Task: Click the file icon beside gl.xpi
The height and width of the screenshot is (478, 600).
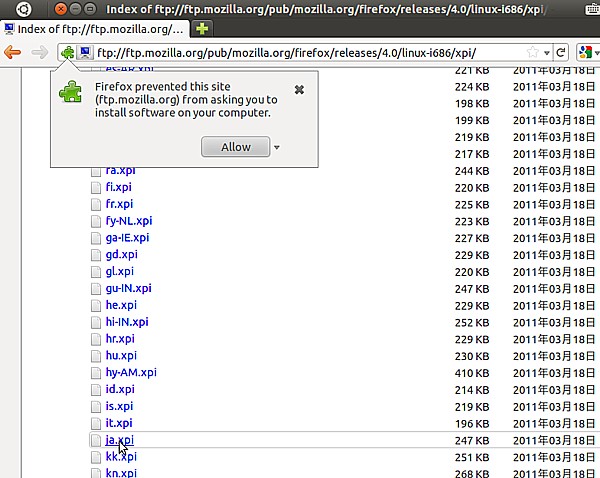Action: pyautogui.click(x=96, y=272)
